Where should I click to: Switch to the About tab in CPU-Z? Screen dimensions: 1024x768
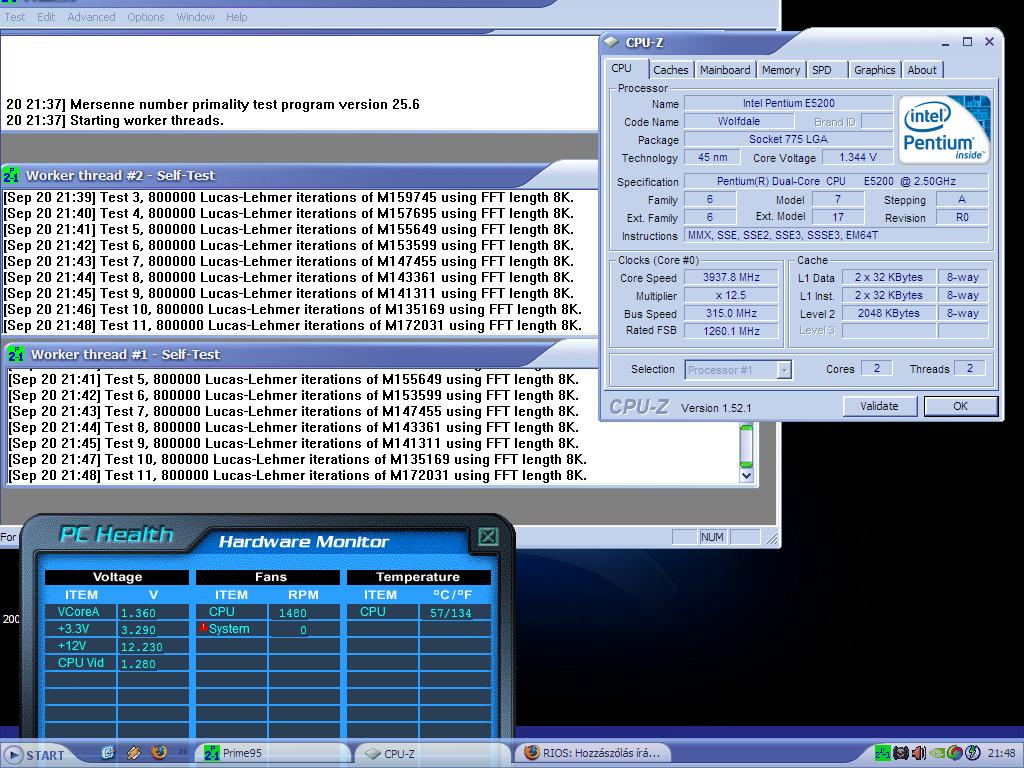[921, 70]
